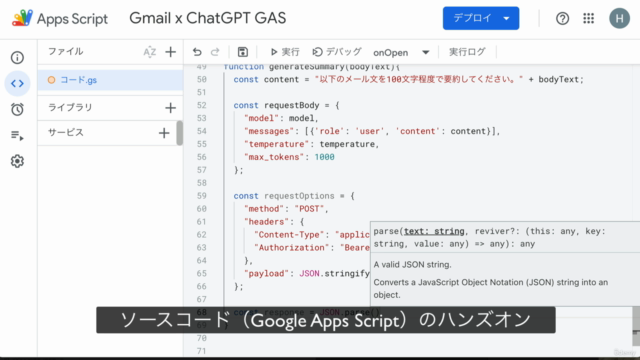640x360 pixels.
Task: Start debugging with デバッグ button
Action: click(337, 52)
